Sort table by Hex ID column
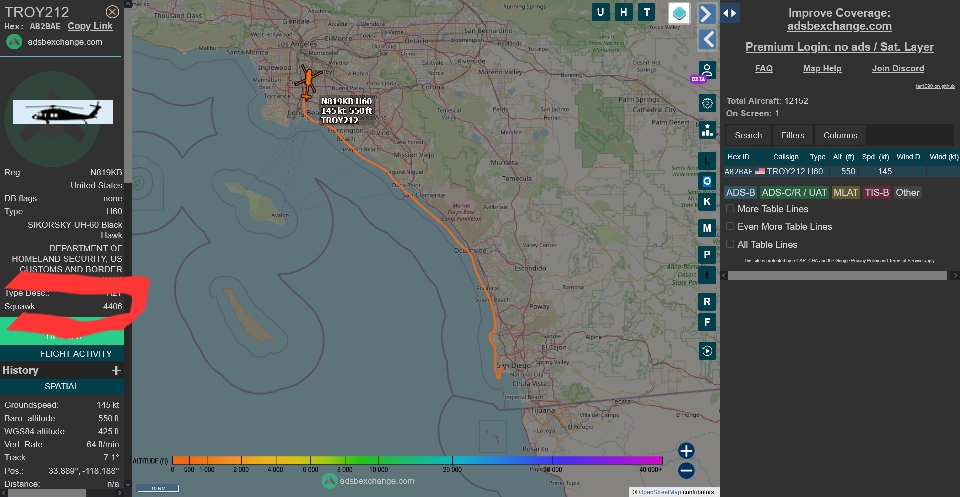 (x=738, y=157)
